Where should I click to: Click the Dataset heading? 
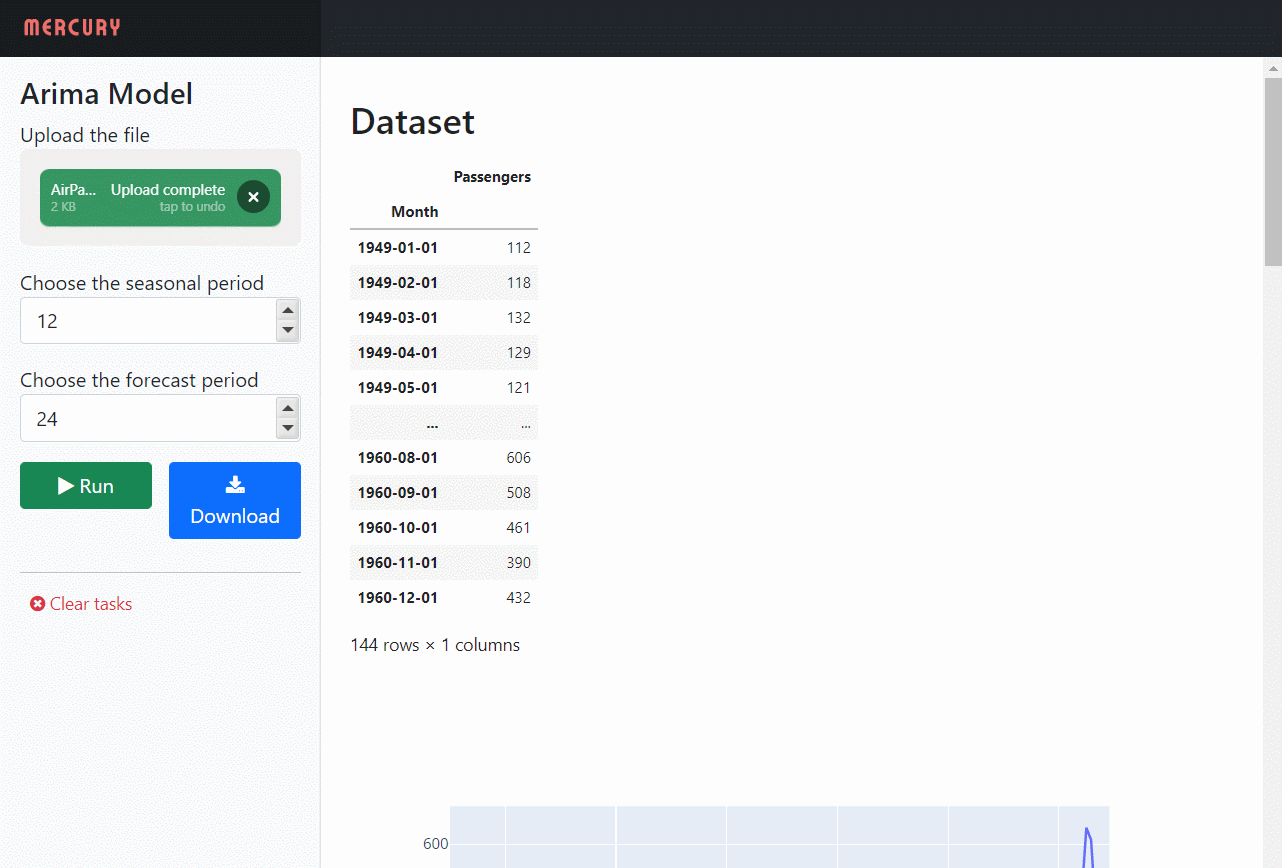tap(412, 122)
